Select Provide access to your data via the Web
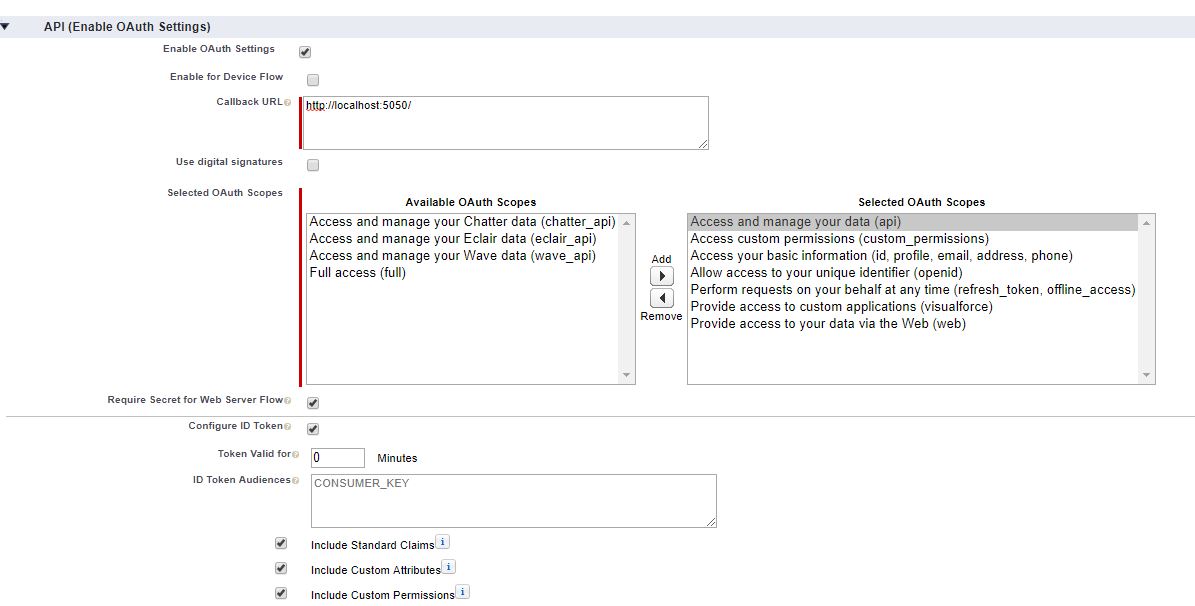 click(x=912, y=323)
